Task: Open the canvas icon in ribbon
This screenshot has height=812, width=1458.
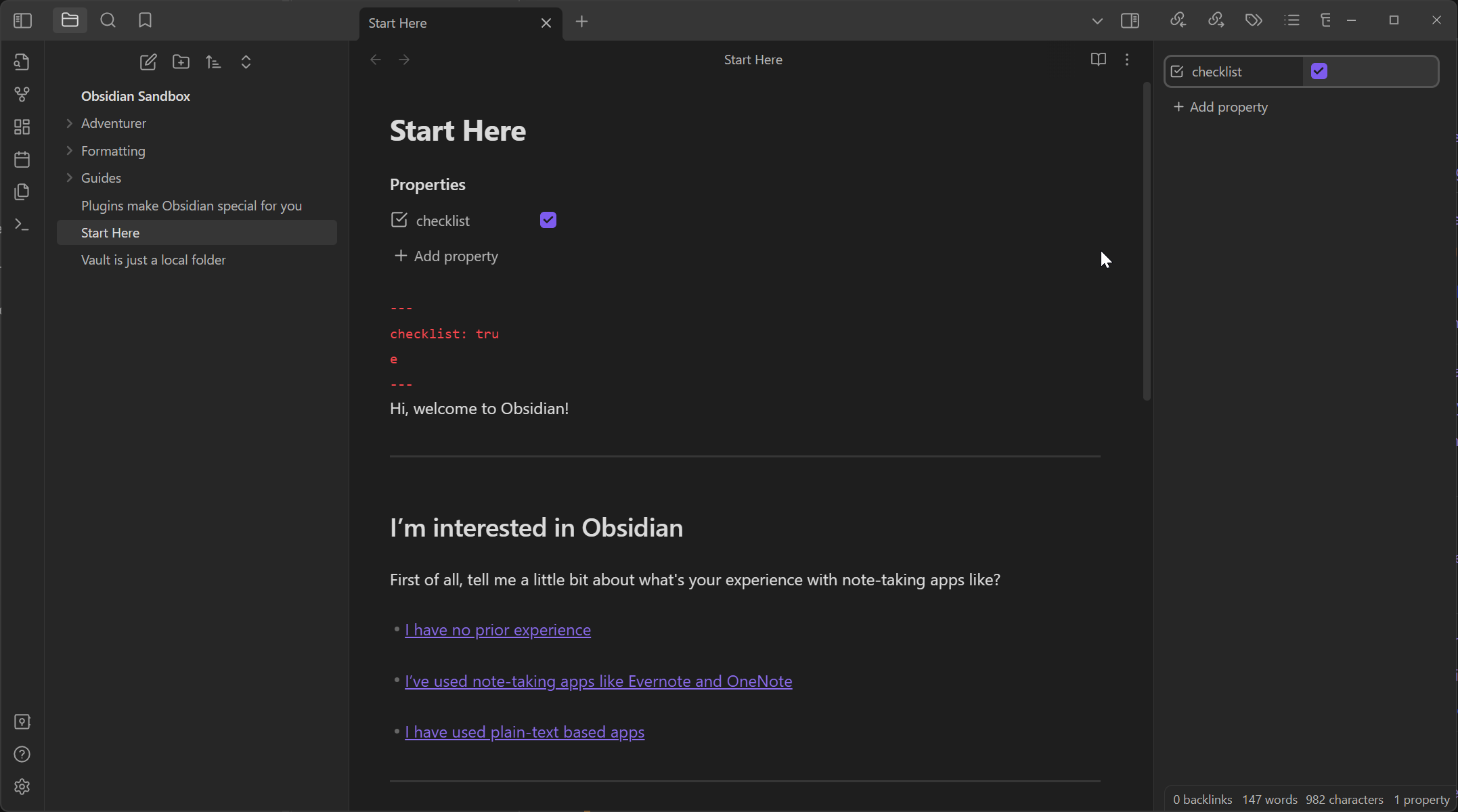Action: click(x=22, y=127)
